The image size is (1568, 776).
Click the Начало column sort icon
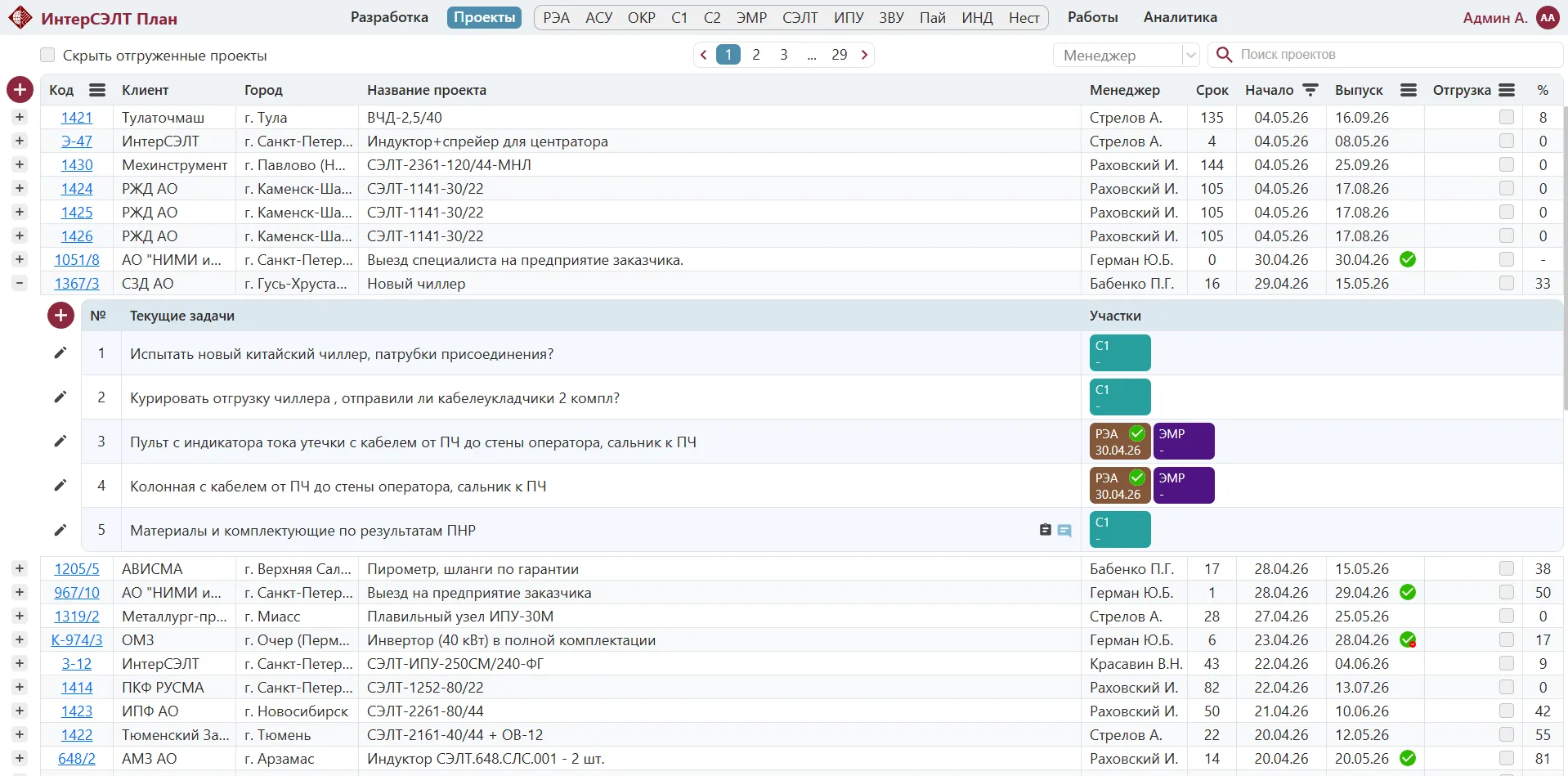coord(1310,90)
